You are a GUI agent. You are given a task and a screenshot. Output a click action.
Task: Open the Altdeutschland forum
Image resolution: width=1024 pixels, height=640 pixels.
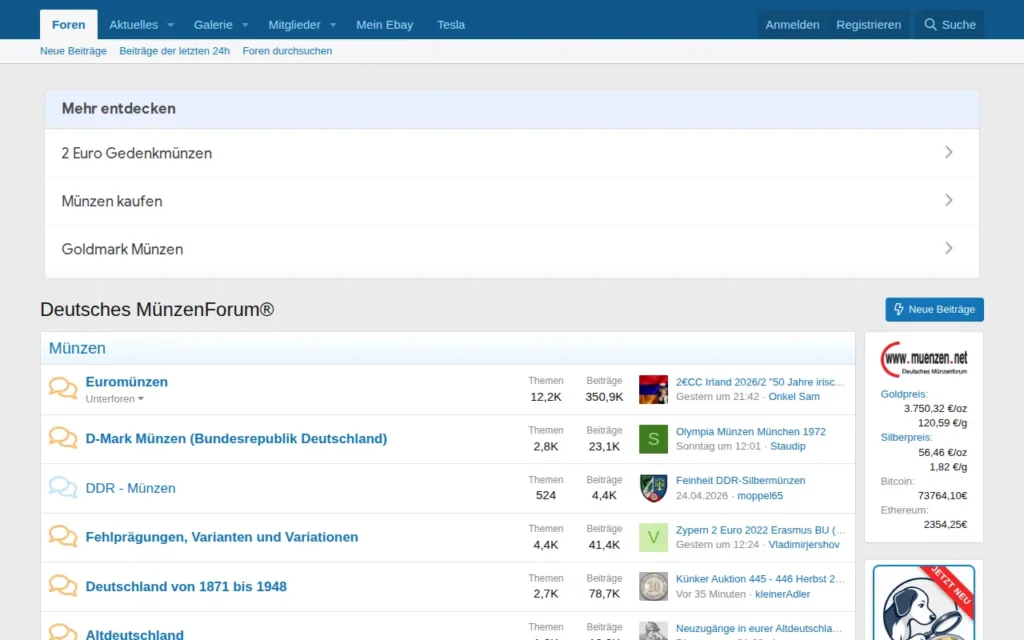(135, 633)
